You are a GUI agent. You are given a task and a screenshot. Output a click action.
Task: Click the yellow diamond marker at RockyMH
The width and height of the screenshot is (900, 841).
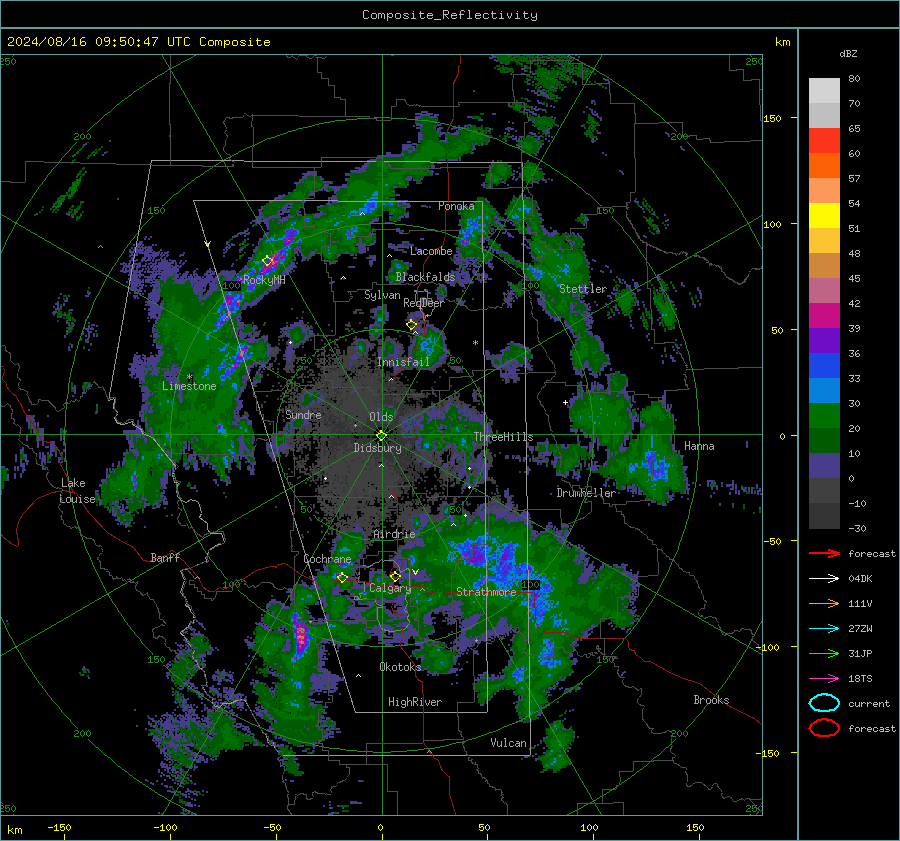(267, 261)
